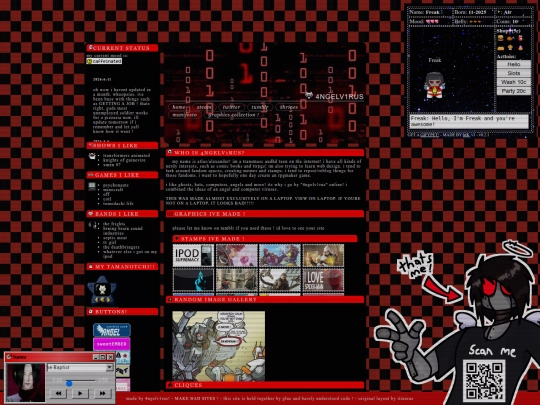The width and height of the screenshot is (540, 405).
Task: Say Hello to the pet
Action: pos(513,64)
